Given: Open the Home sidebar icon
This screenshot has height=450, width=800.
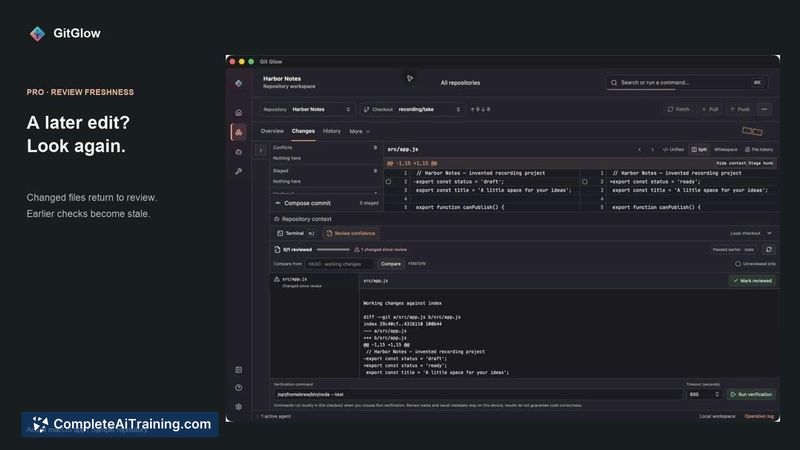Looking at the screenshot, I should (238, 112).
